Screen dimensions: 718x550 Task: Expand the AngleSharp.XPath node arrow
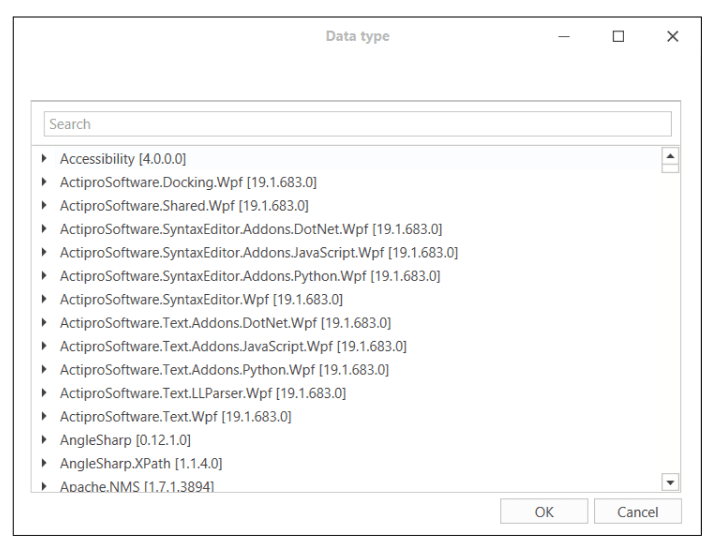(x=44, y=463)
